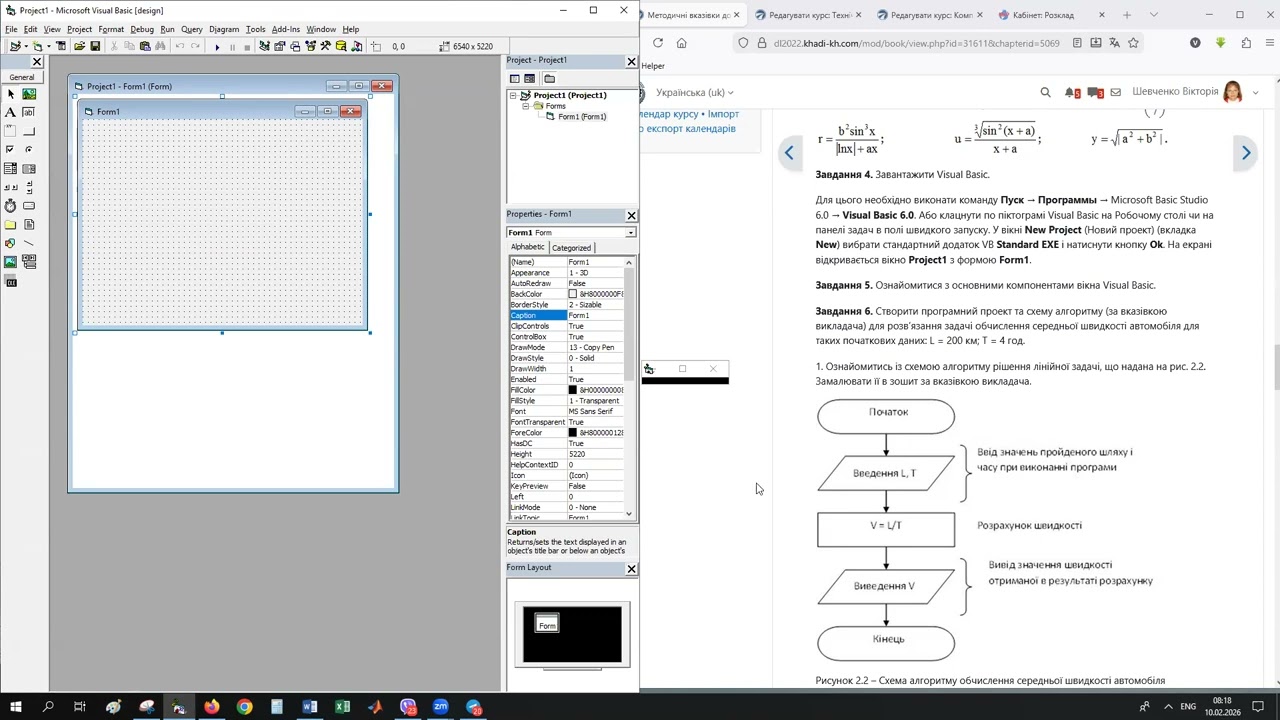Choose the Line control in the toolbox
1280x720 pixels.
tap(29, 243)
